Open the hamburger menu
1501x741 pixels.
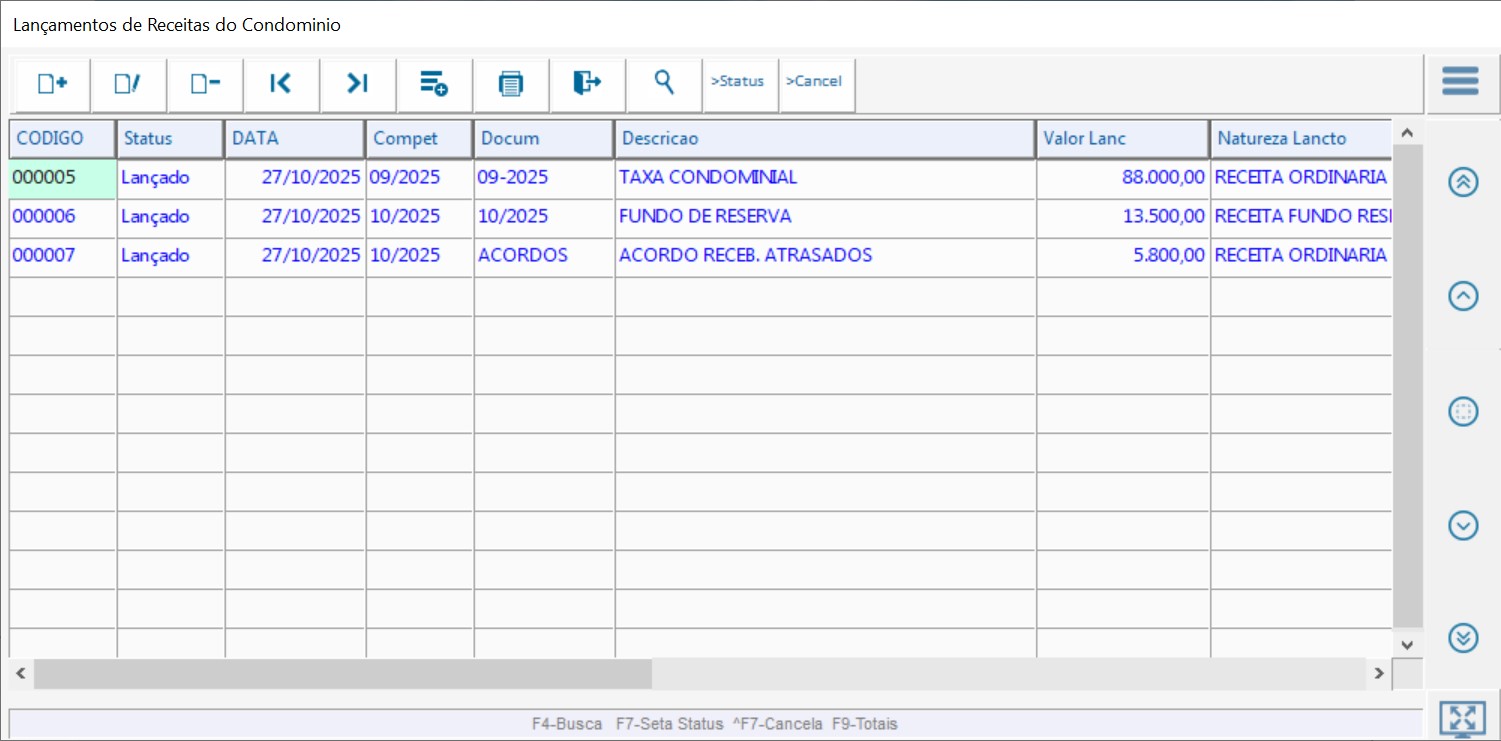point(1460,81)
